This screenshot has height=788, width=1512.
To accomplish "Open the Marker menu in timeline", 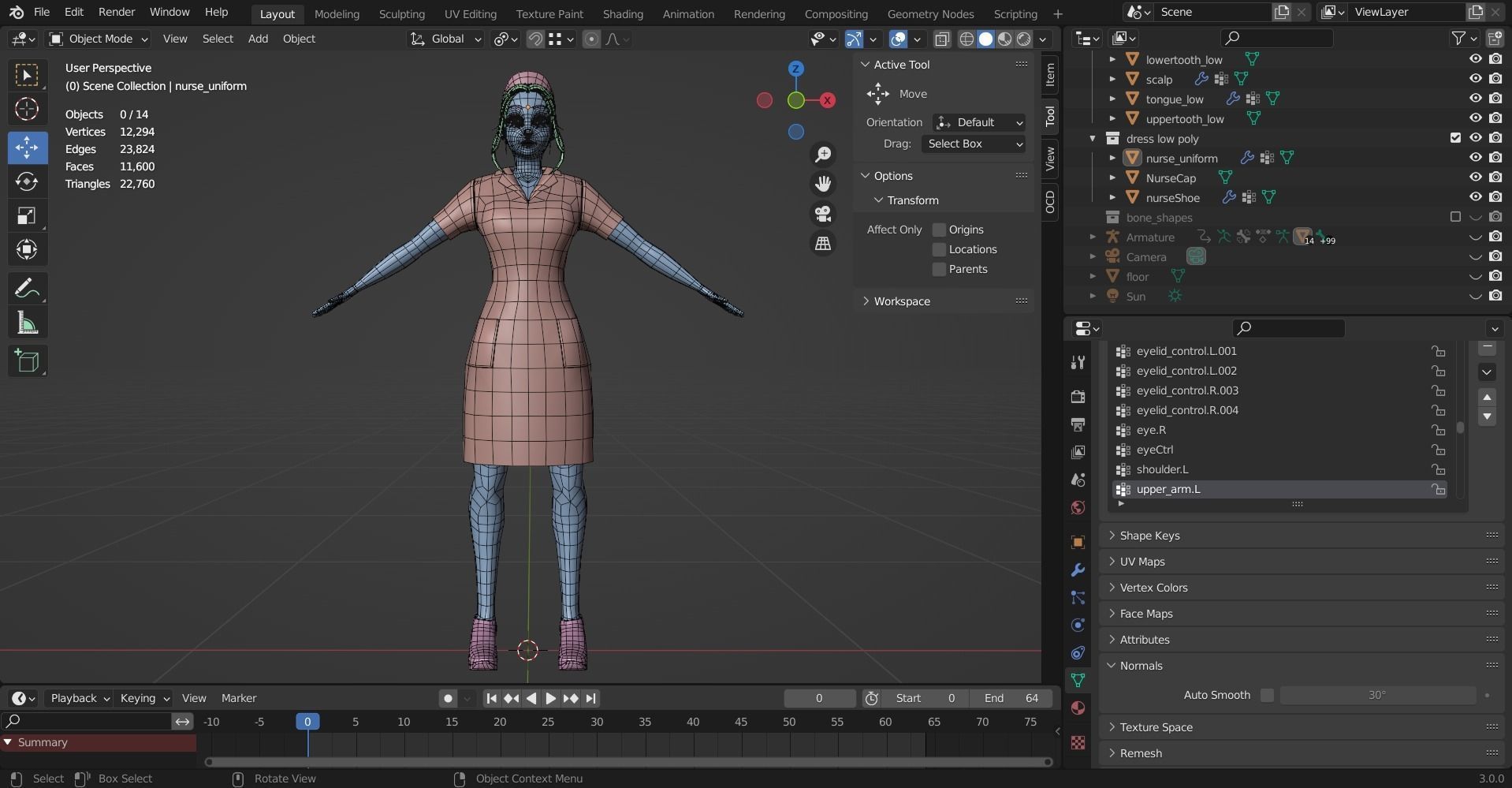I will pyautogui.click(x=239, y=698).
